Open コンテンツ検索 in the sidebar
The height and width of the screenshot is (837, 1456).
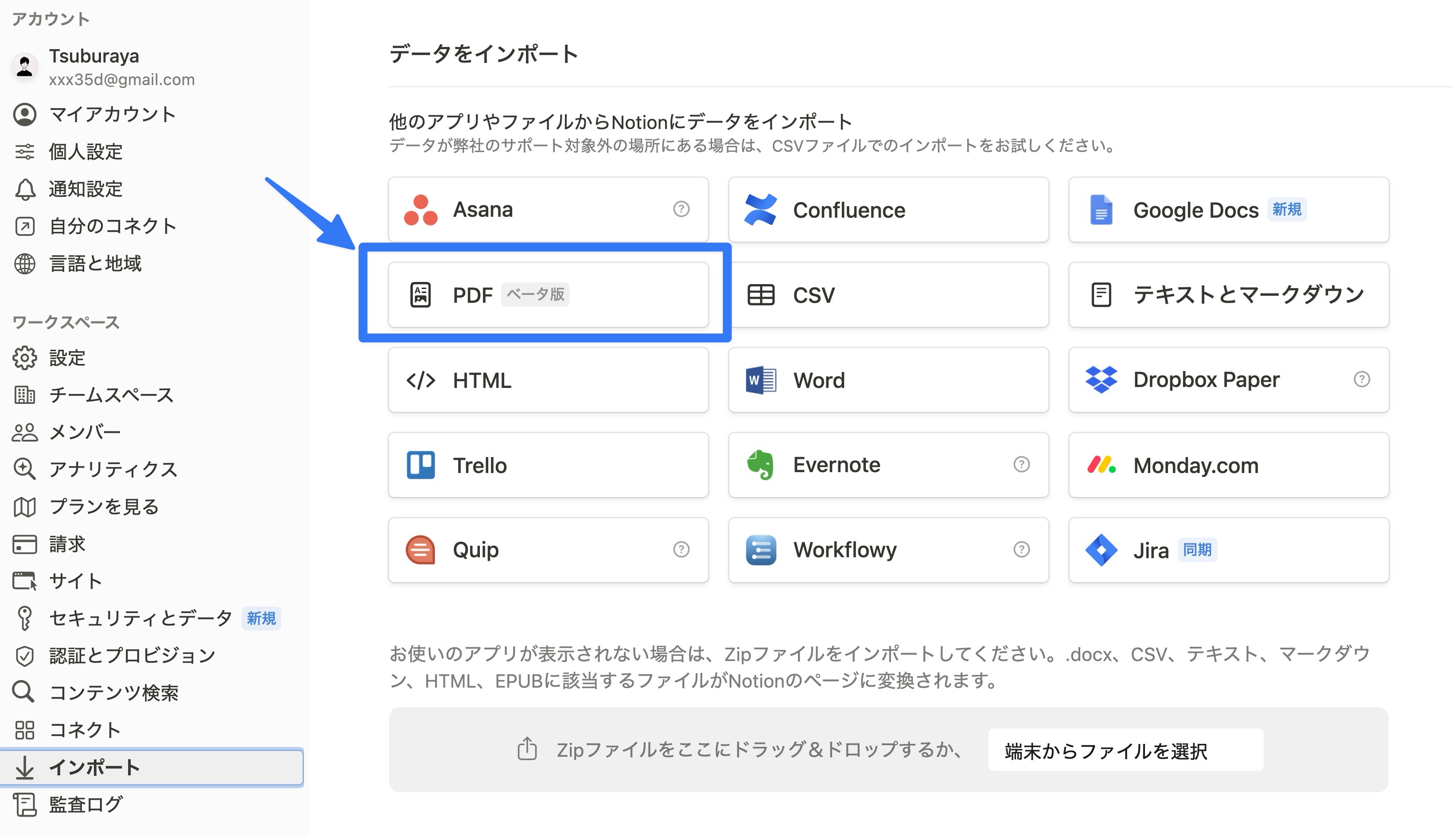click(152, 692)
